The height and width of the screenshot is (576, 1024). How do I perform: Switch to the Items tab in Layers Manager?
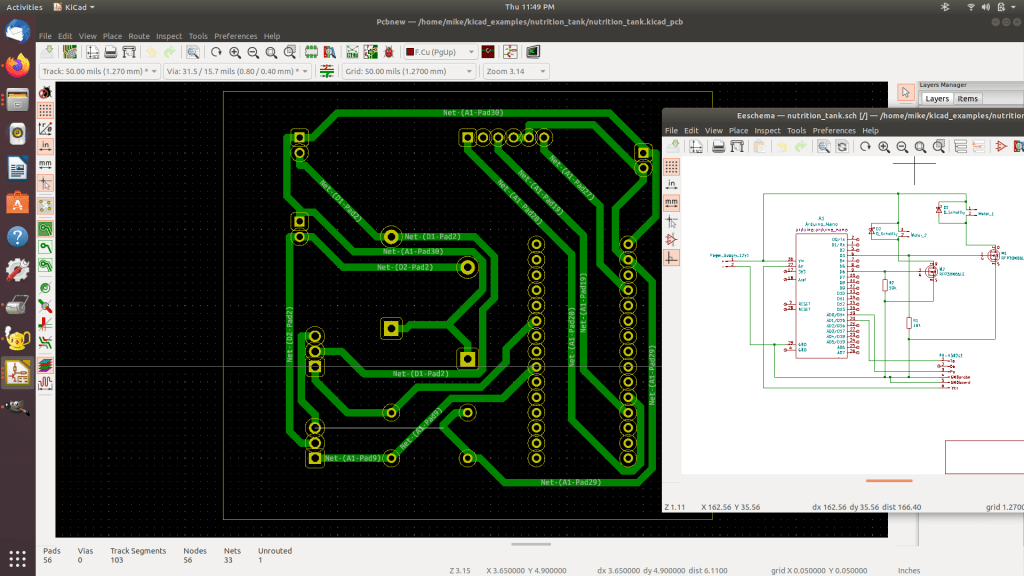point(967,99)
